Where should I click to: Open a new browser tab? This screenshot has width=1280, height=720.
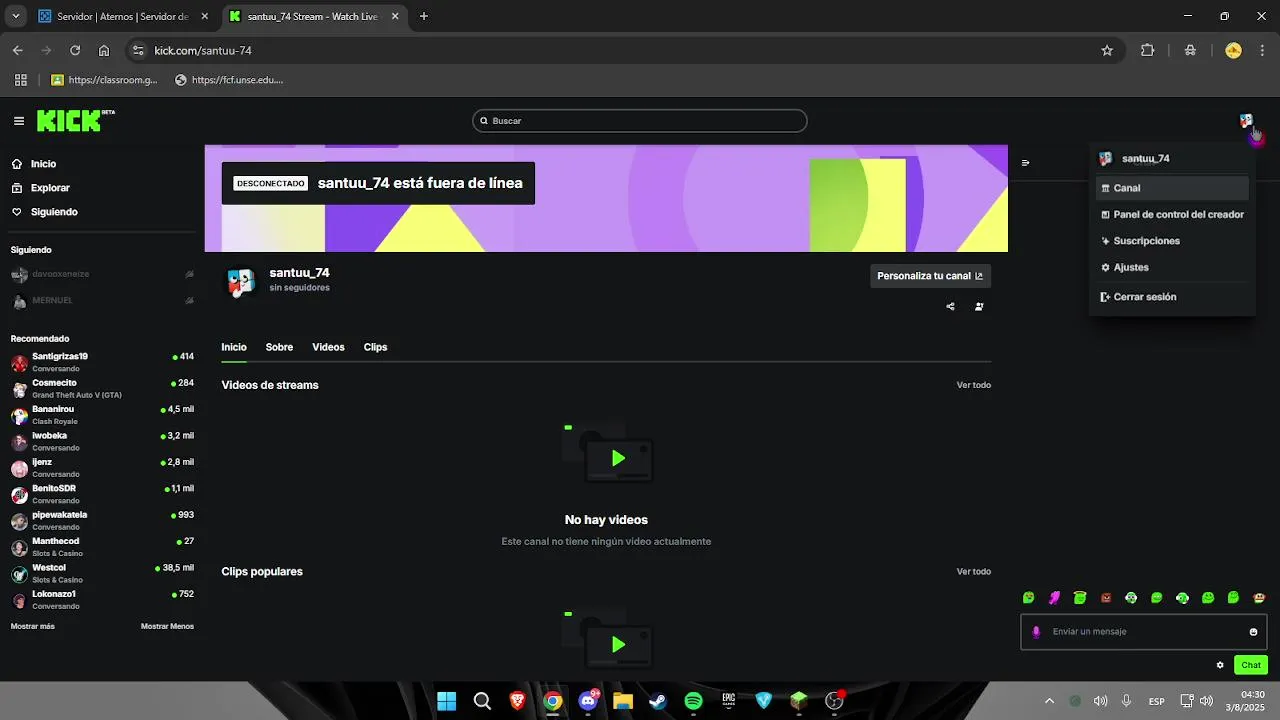point(424,16)
